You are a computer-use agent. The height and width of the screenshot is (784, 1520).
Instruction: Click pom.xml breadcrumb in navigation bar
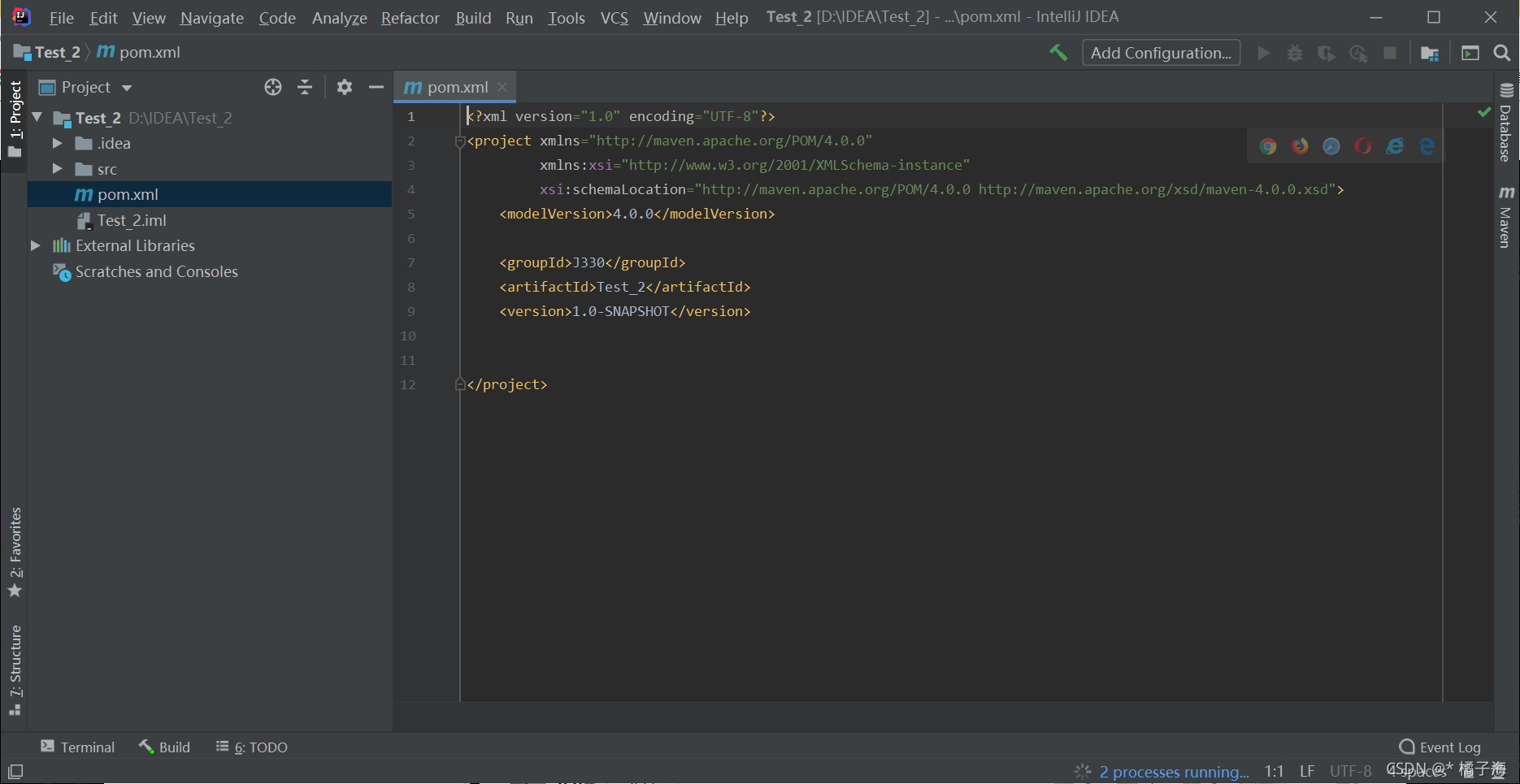(139, 52)
